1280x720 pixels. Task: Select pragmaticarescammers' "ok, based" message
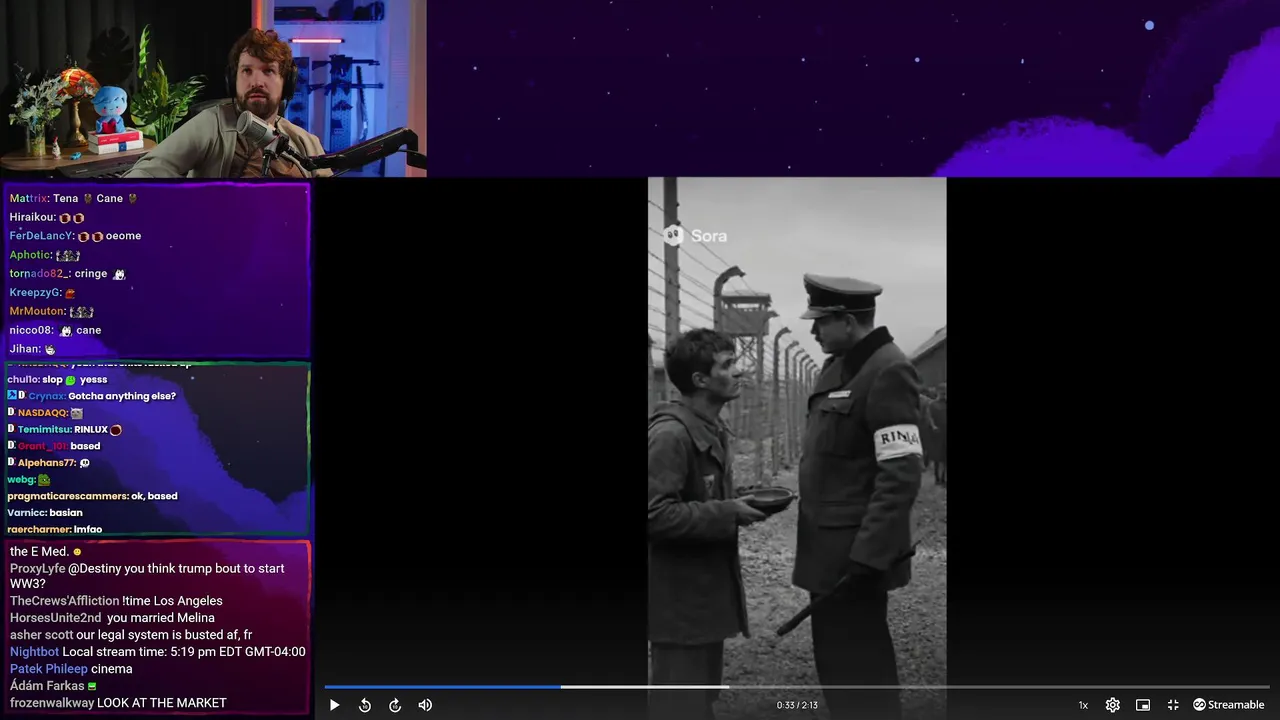[x=92, y=496]
